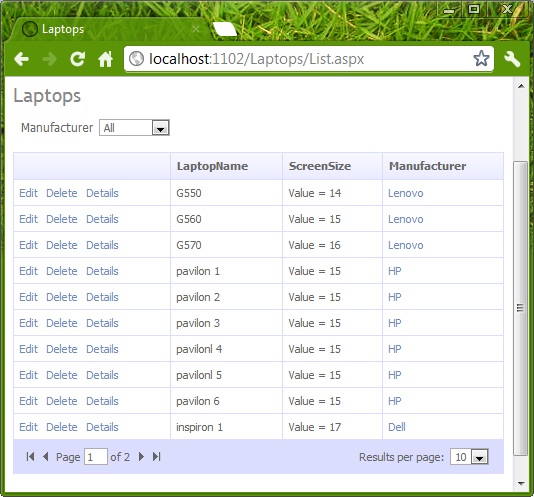Open HP link in pavilon 1 row
The image size is (534, 497).
[x=395, y=271]
